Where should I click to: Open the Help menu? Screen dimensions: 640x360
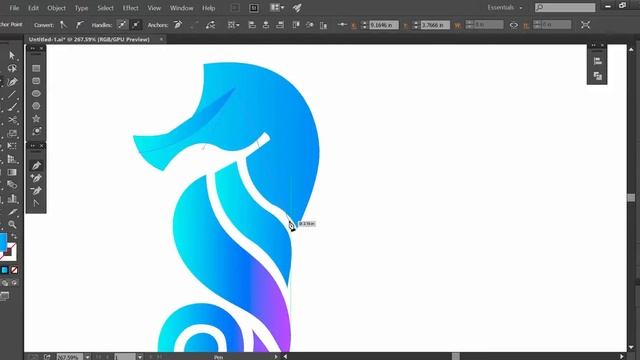(209, 8)
